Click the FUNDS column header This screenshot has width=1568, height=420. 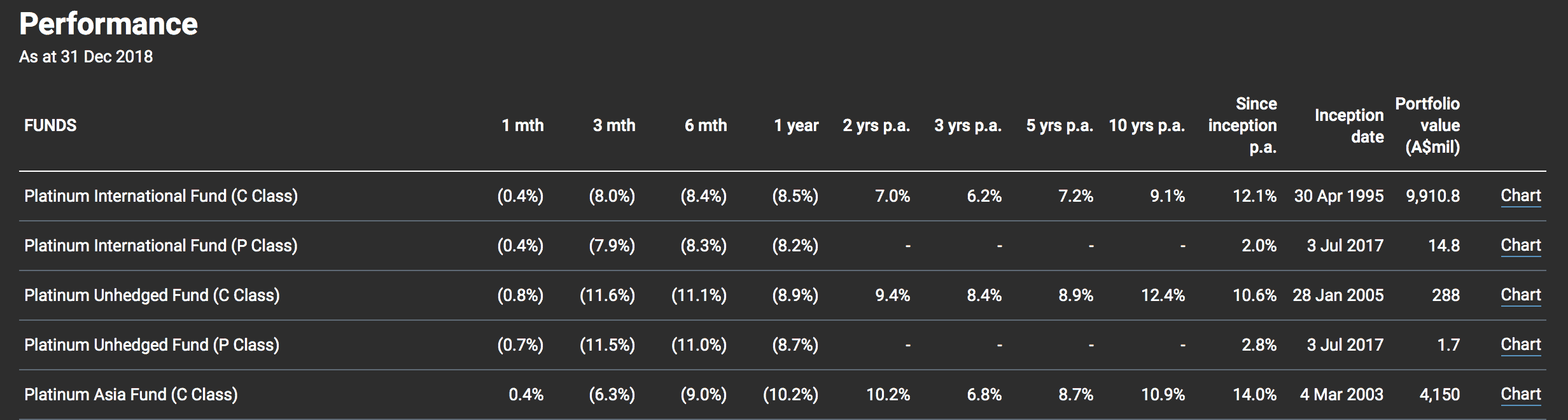click(50, 125)
